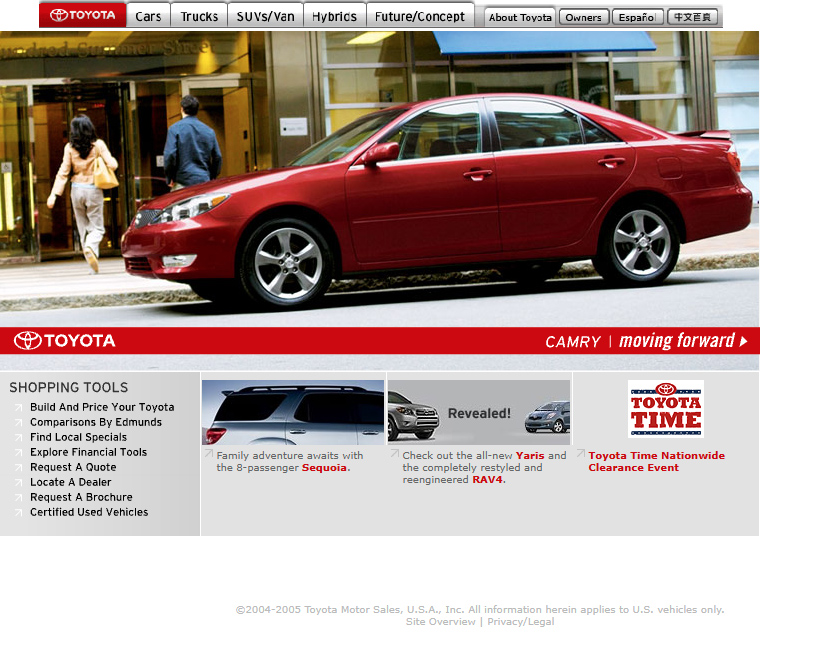Viewport: 830px width, 650px height.
Task: Click the red RAV4 link
Action: [x=487, y=480]
